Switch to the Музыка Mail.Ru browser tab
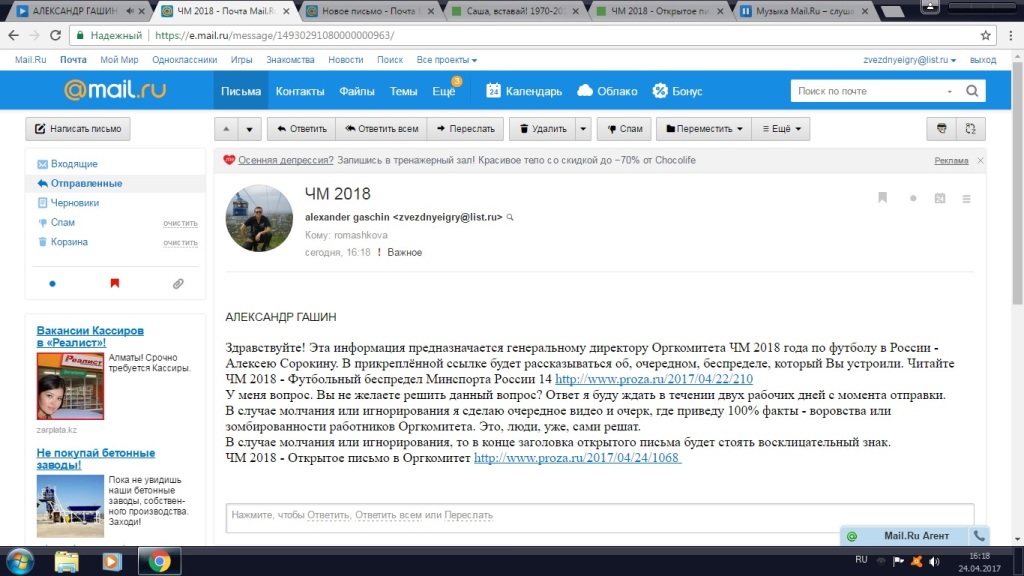This screenshot has height=576, width=1024. (805, 11)
